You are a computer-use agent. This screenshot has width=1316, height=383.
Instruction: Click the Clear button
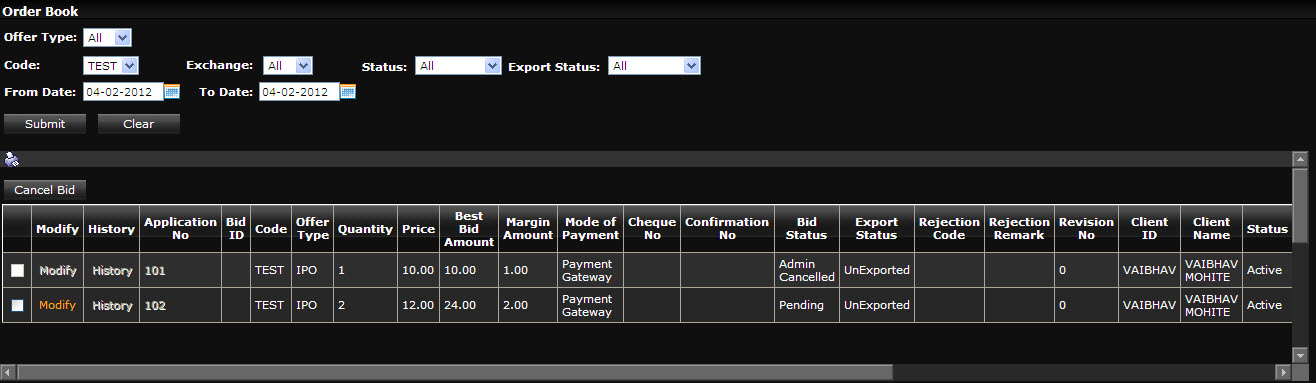pyautogui.click(x=138, y=124)
